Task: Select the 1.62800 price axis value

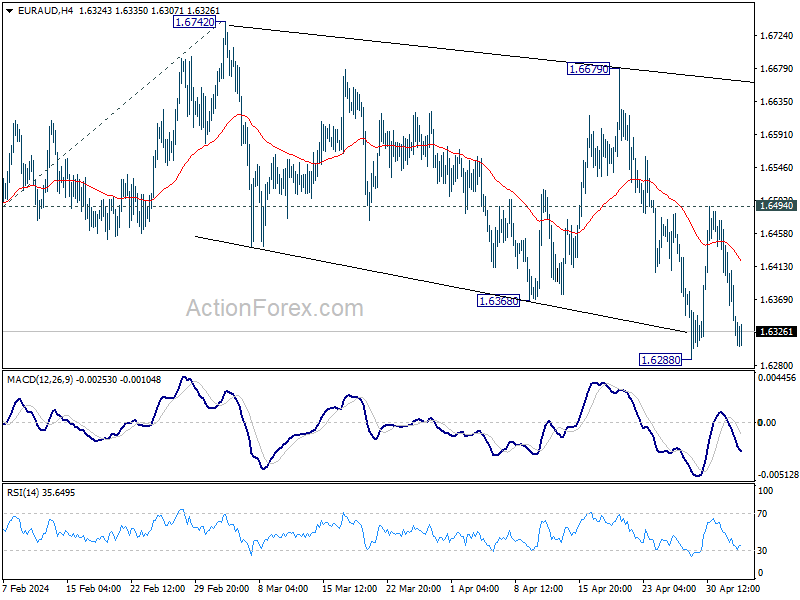Action: point(777,365)
